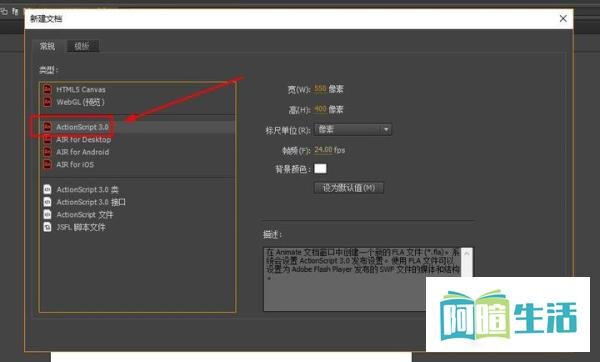Click the ActionScript 3.0 file icon
The image size is (600, 362).
pyautogui.click(x=47, y=127)
